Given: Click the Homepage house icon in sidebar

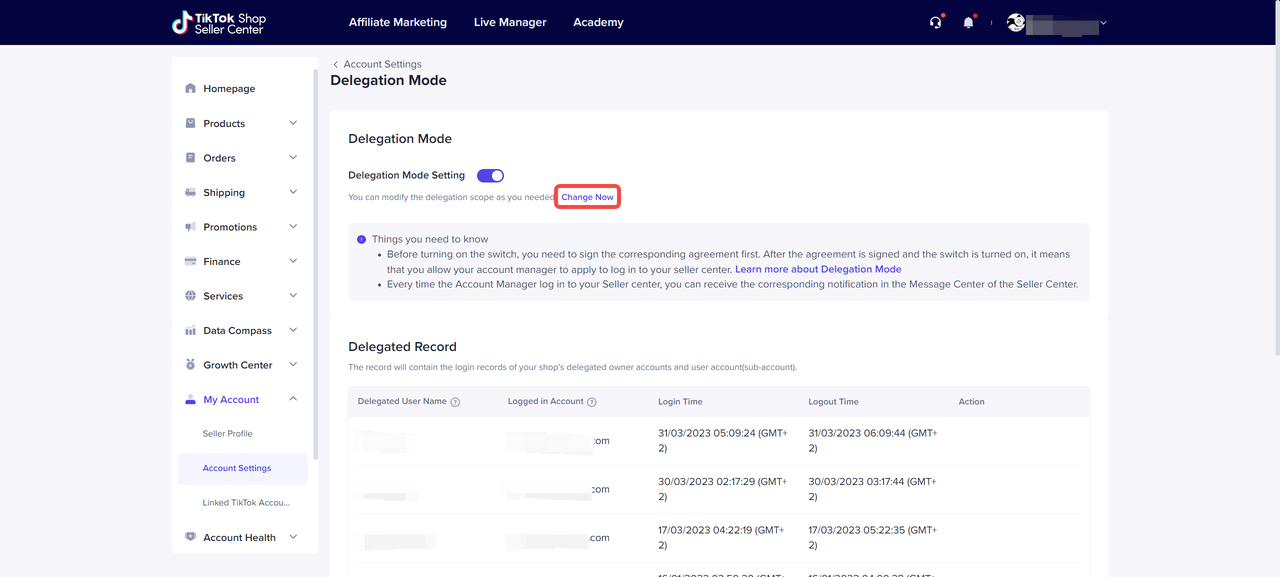Looking at the screenshot, I should 191,89.
